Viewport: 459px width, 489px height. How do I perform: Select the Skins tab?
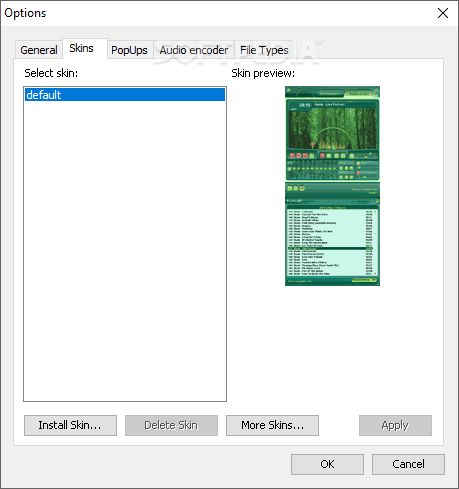(x=85, y=49)
